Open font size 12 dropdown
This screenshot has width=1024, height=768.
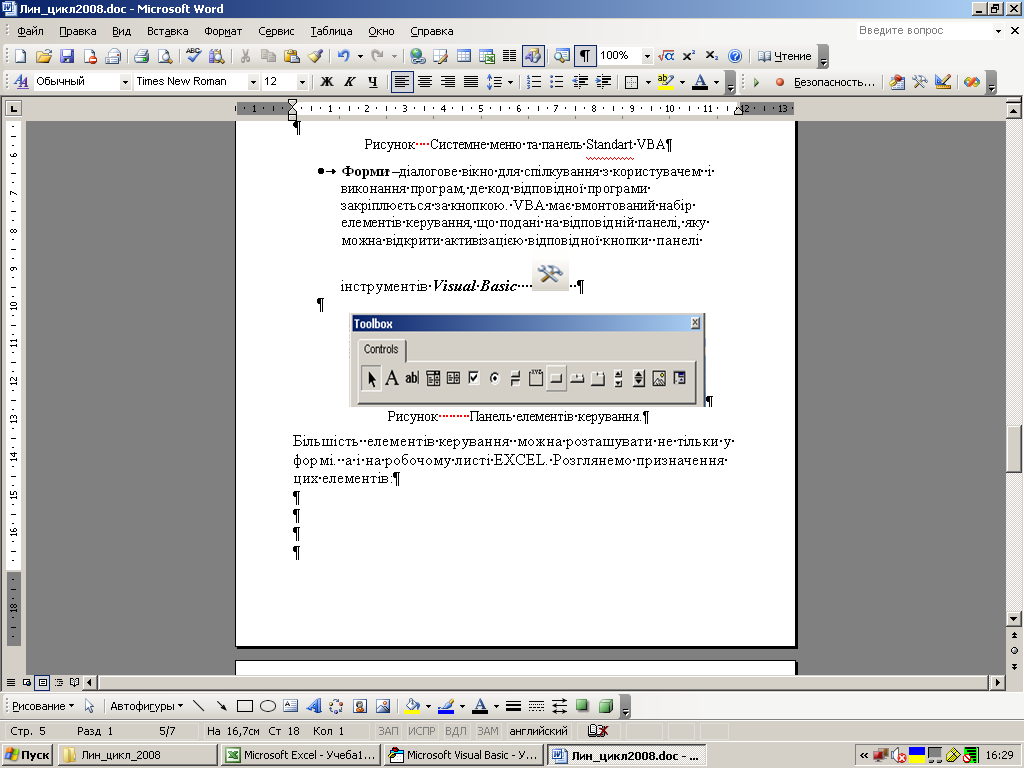pyautogui.click(x=302, y=82)
